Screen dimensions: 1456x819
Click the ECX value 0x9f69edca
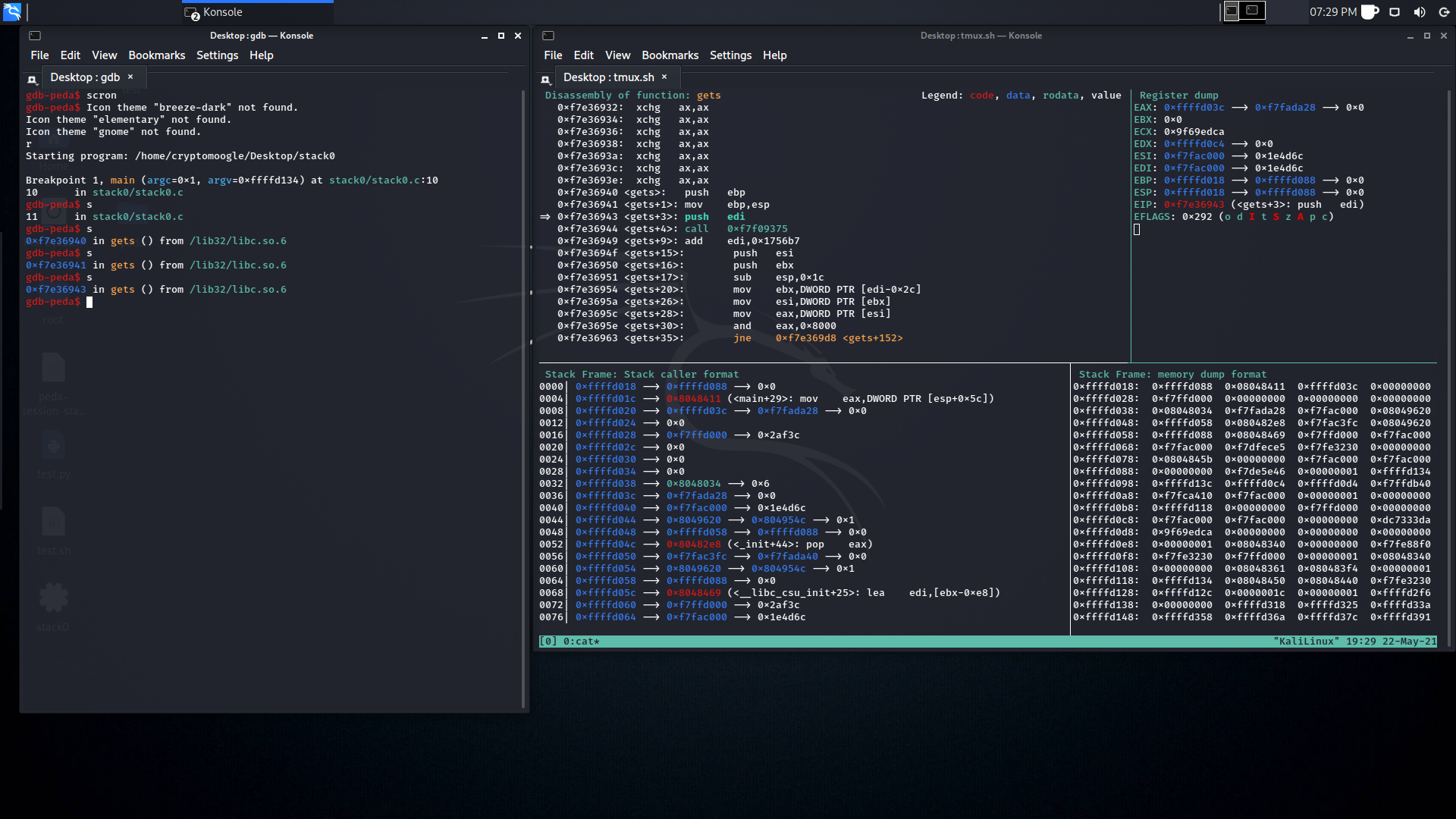(x=1194, y=132)
